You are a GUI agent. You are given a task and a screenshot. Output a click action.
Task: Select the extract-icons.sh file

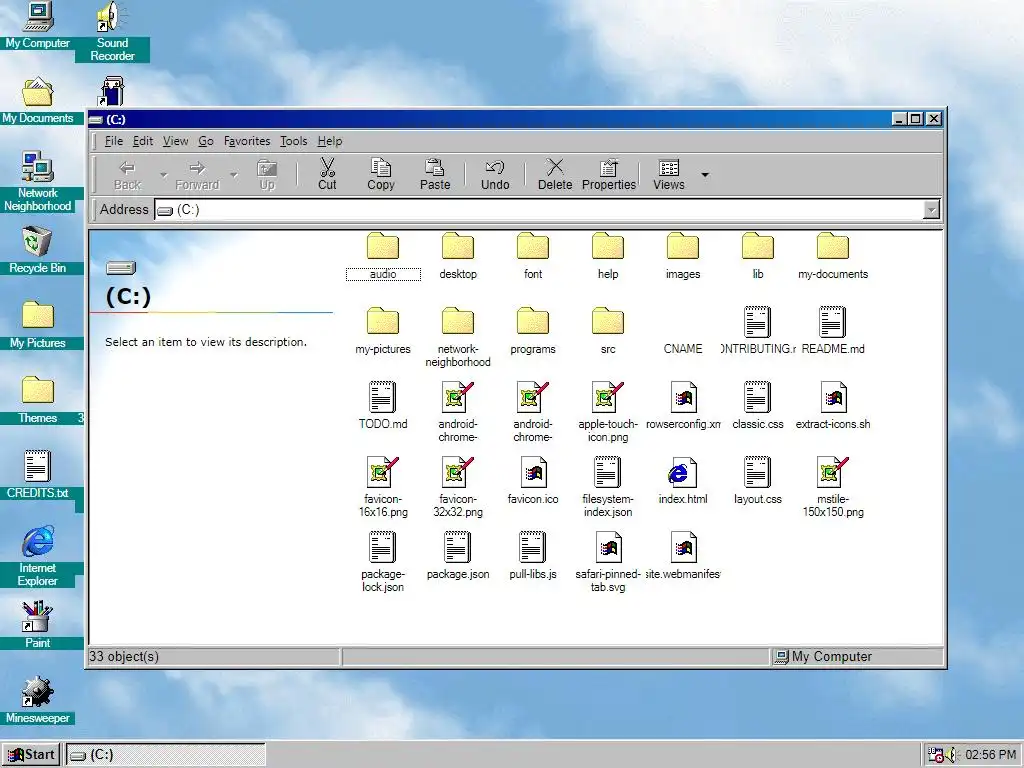833,406
